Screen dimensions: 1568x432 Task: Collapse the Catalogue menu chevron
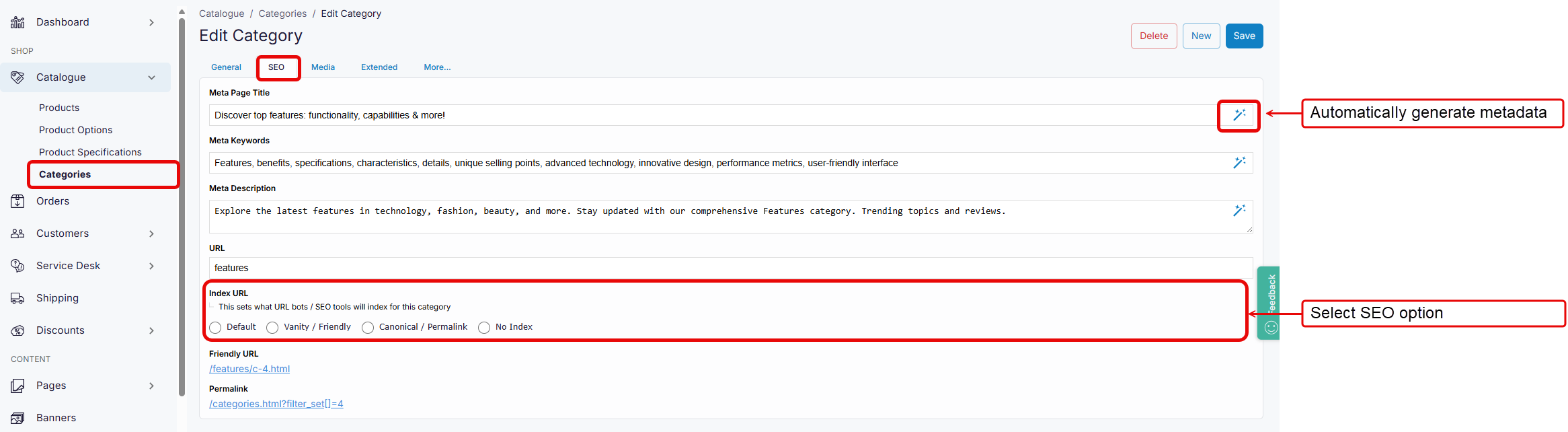coord(151,77)
